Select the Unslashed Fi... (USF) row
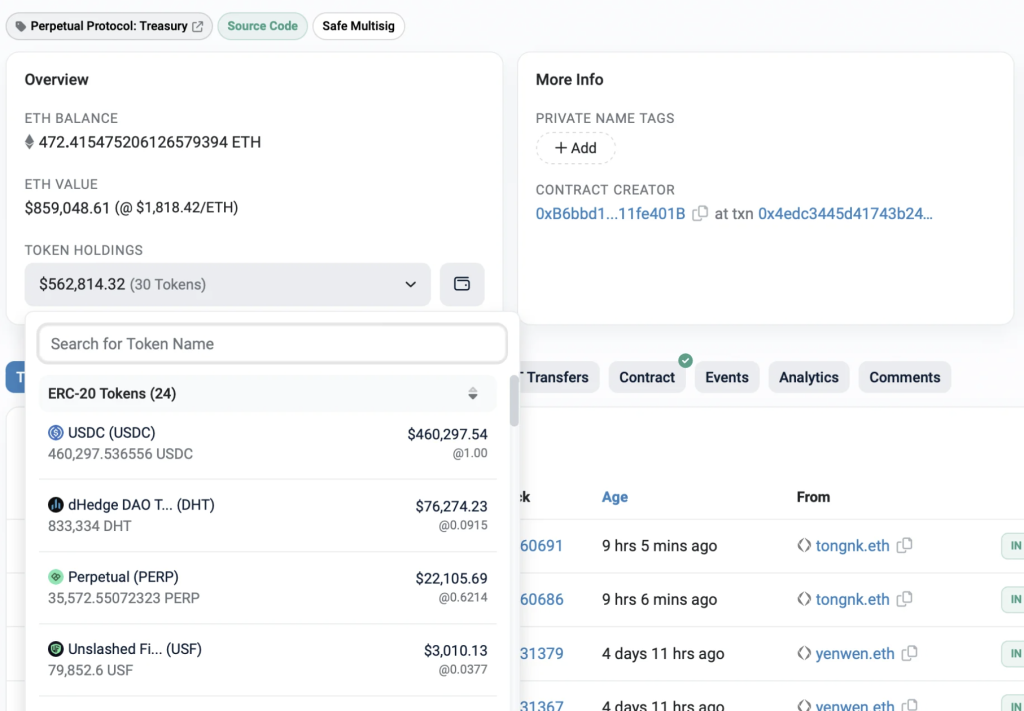Viewport: 1024px width, 711px height. tap(267, 659)
